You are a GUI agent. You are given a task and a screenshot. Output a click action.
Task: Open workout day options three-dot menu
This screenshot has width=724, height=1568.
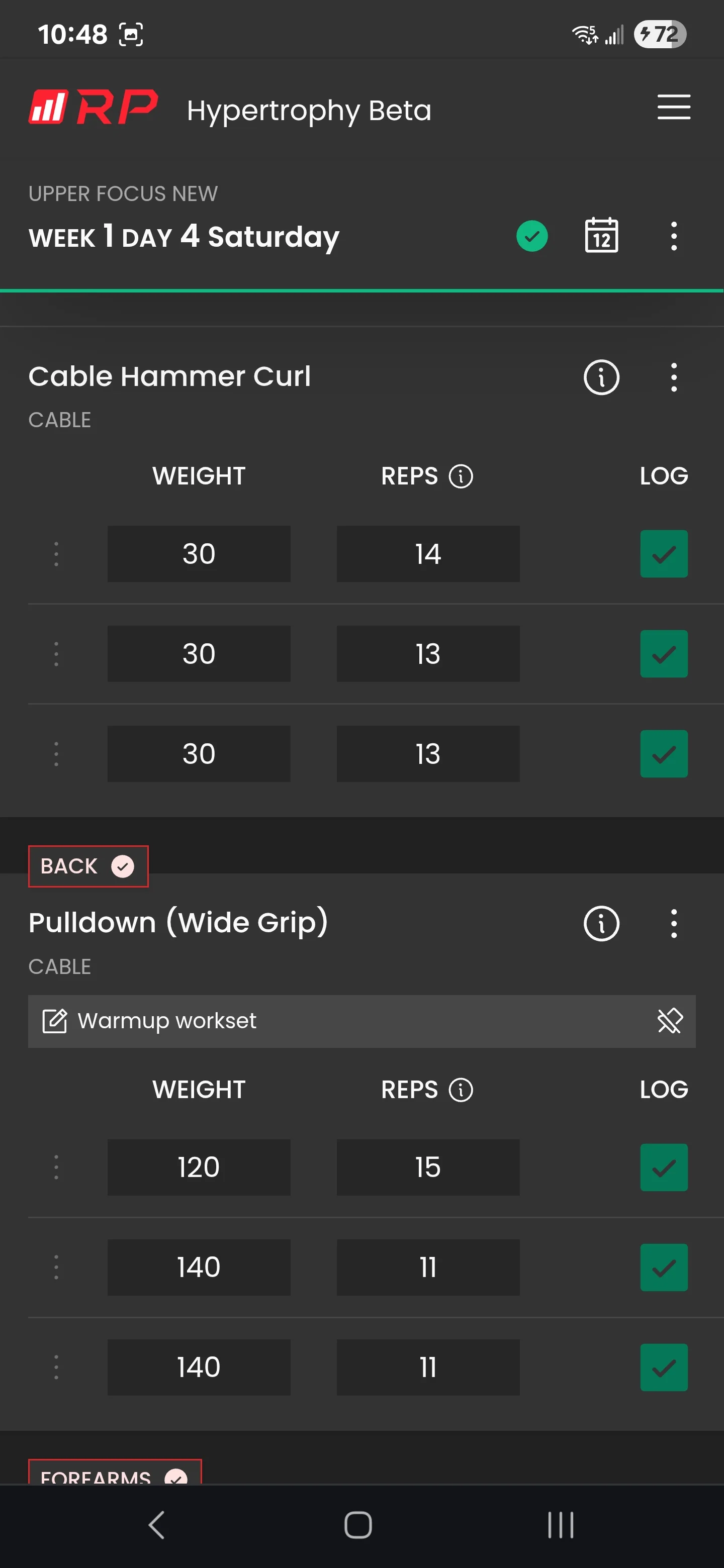click(x=673, y=236)
